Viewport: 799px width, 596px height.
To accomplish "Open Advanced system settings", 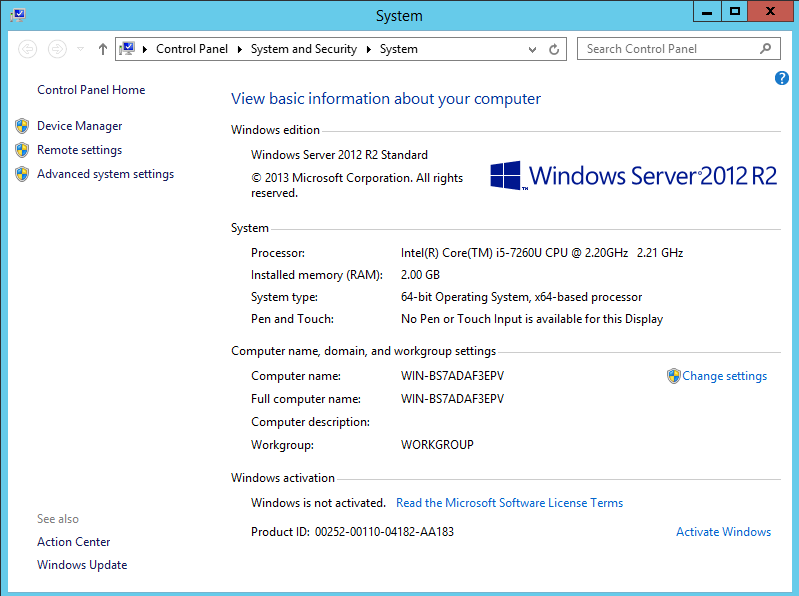I will 105,174.
